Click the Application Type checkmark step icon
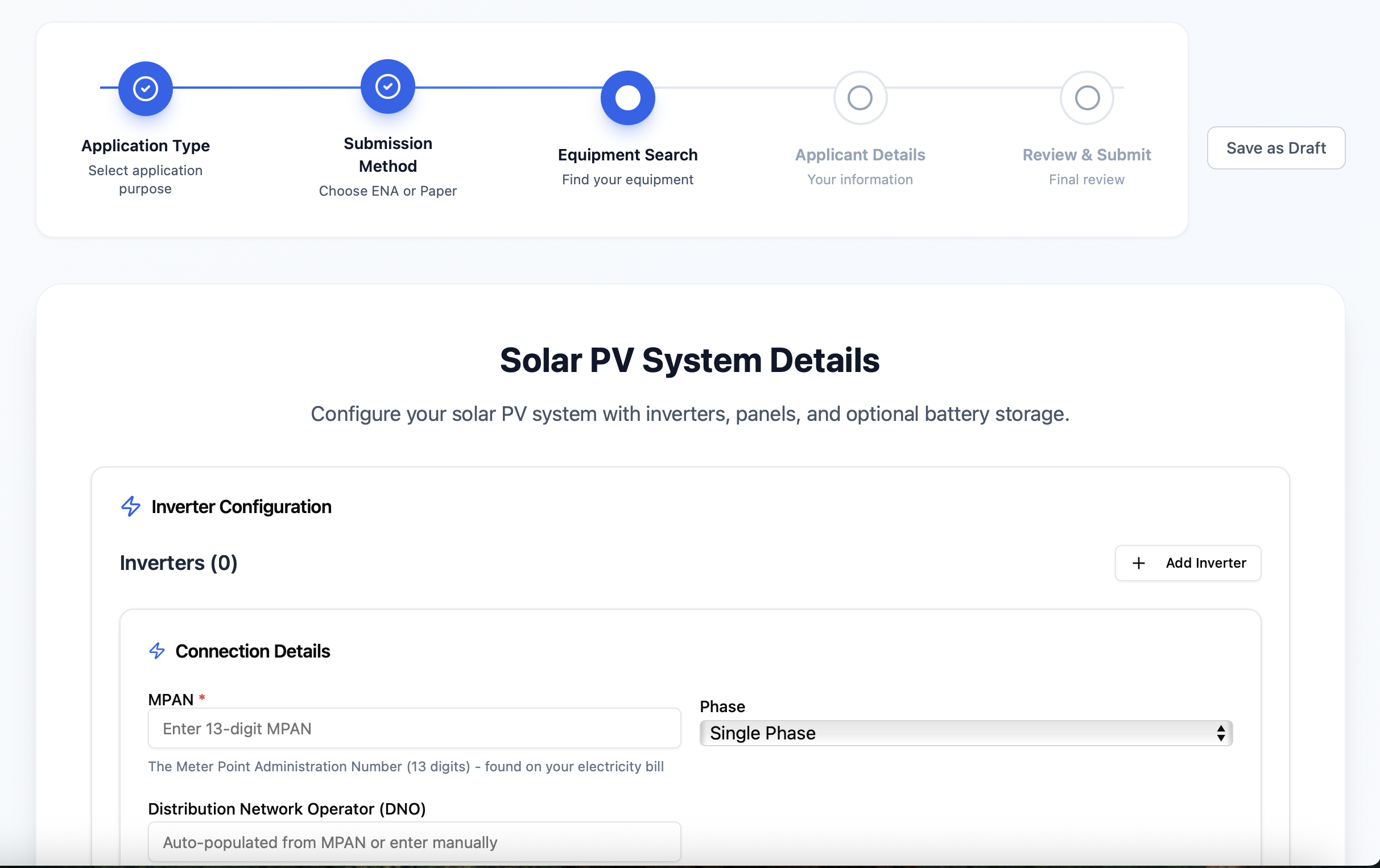The width and height of the screenshot is (1380, 868). point(146,89)
